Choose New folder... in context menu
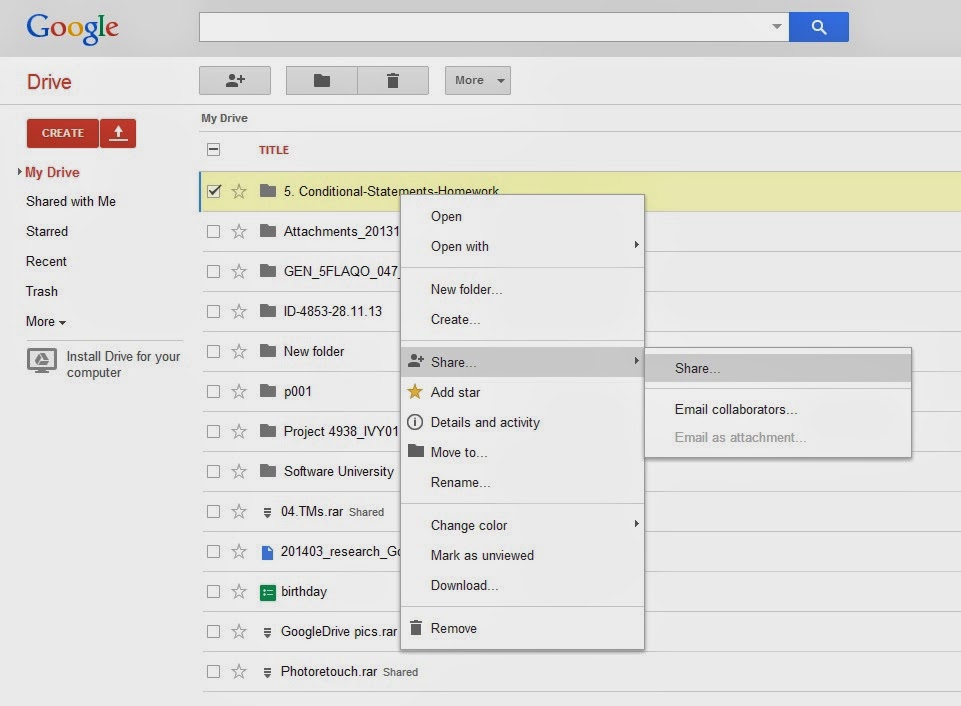This screenshot has height=706, width=961. 522,289
